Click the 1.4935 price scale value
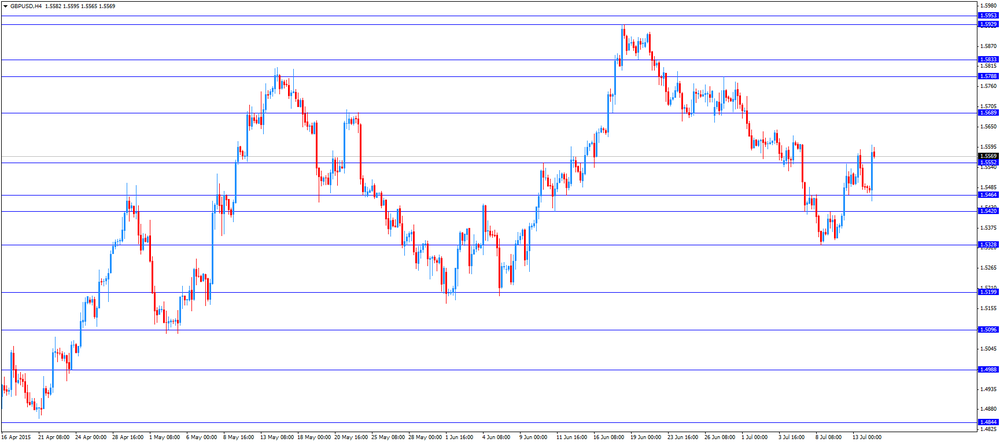The height and width of the screenshot is (442, 1000). [987, 389]
